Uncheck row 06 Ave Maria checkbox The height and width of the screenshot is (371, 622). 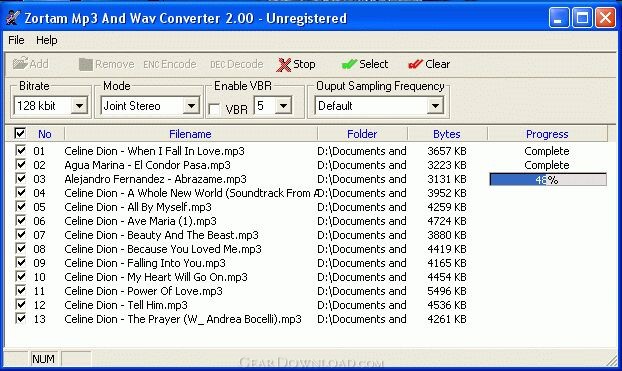20,220
